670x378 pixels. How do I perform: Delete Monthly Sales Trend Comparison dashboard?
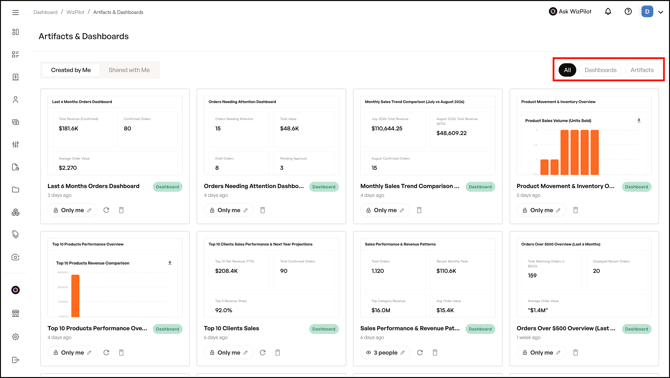[x=419, y=210]
